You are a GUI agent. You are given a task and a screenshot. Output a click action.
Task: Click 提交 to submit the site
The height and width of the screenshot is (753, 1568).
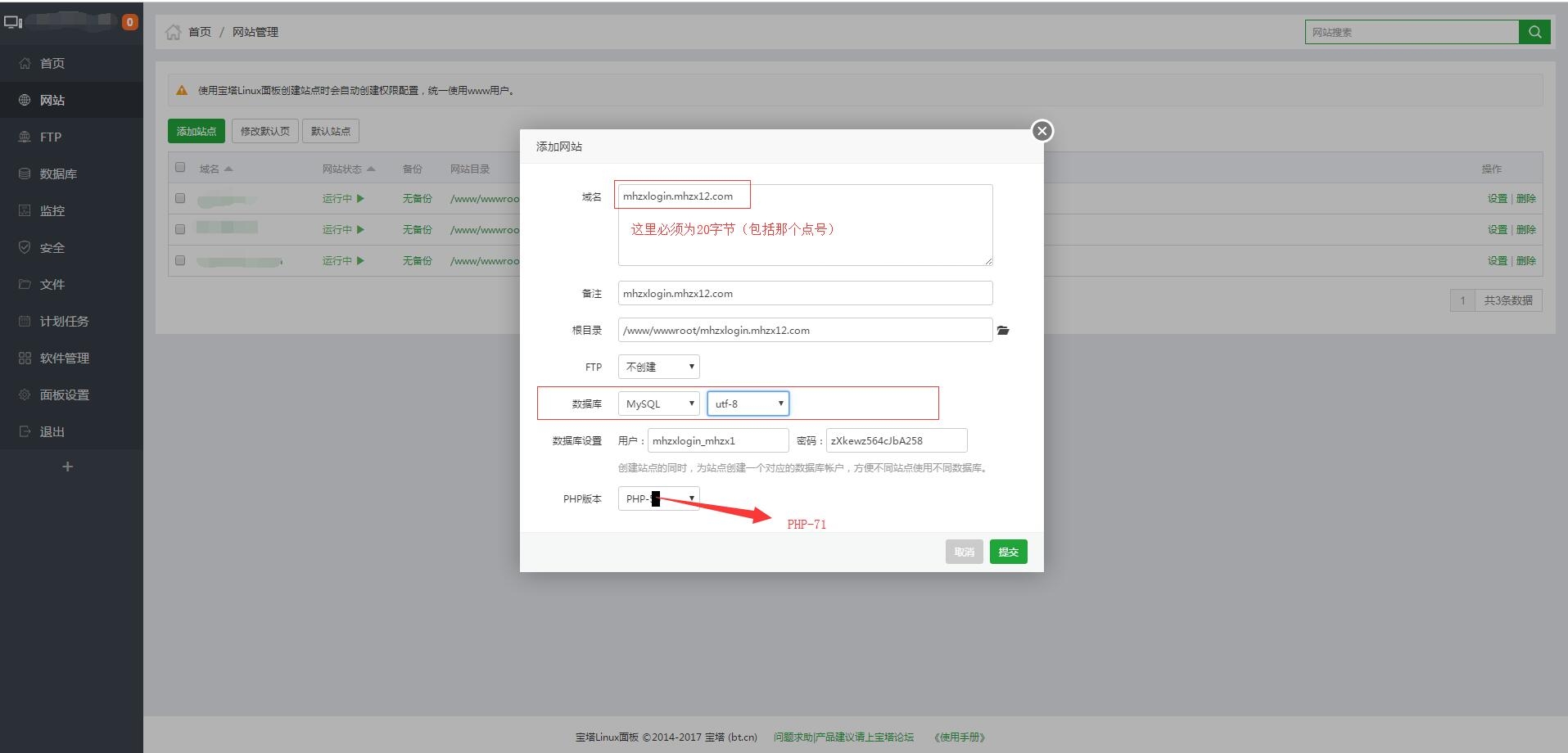pos(1008,552)
